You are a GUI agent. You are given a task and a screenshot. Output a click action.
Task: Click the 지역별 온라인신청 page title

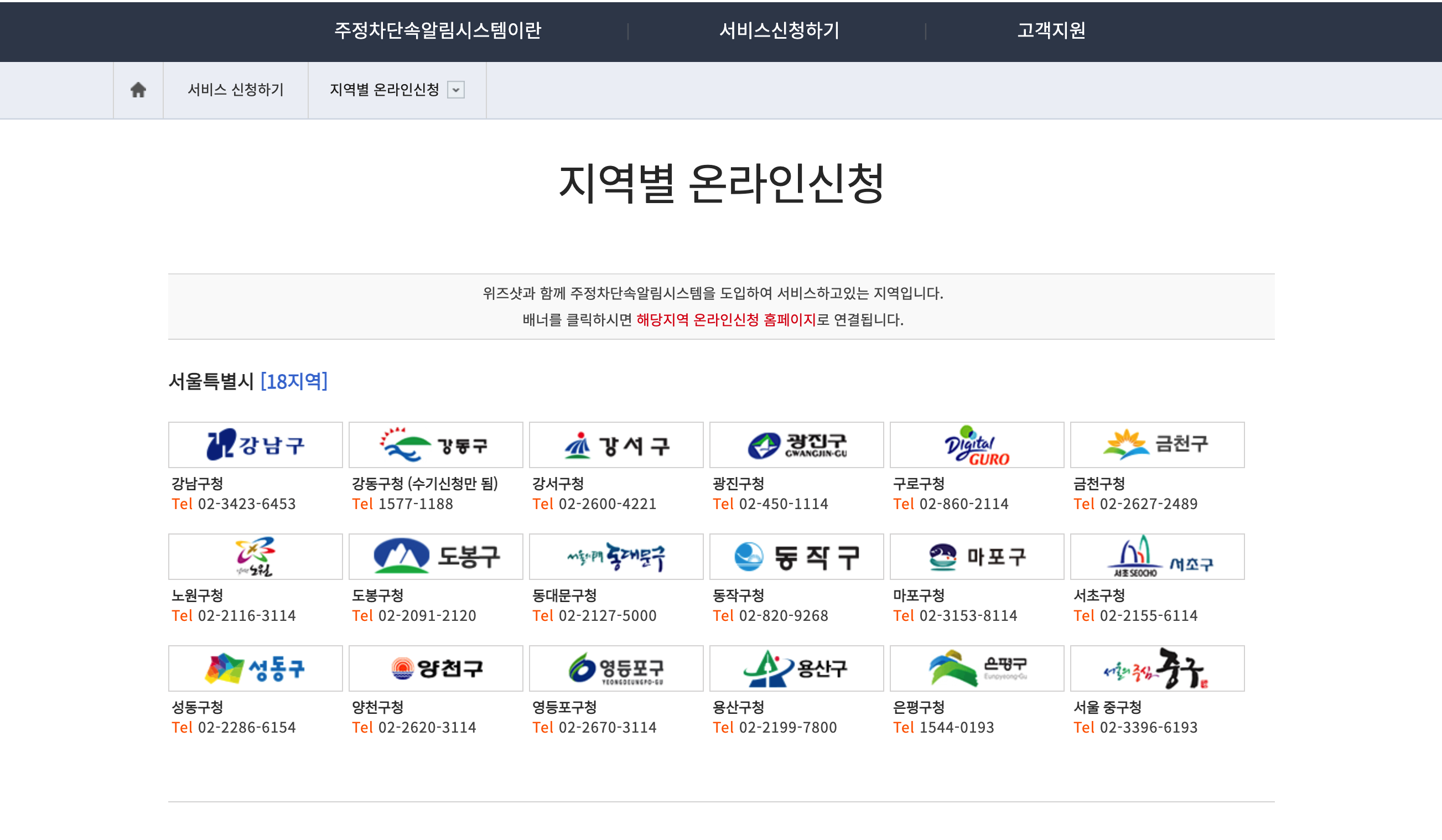point(721,183)
